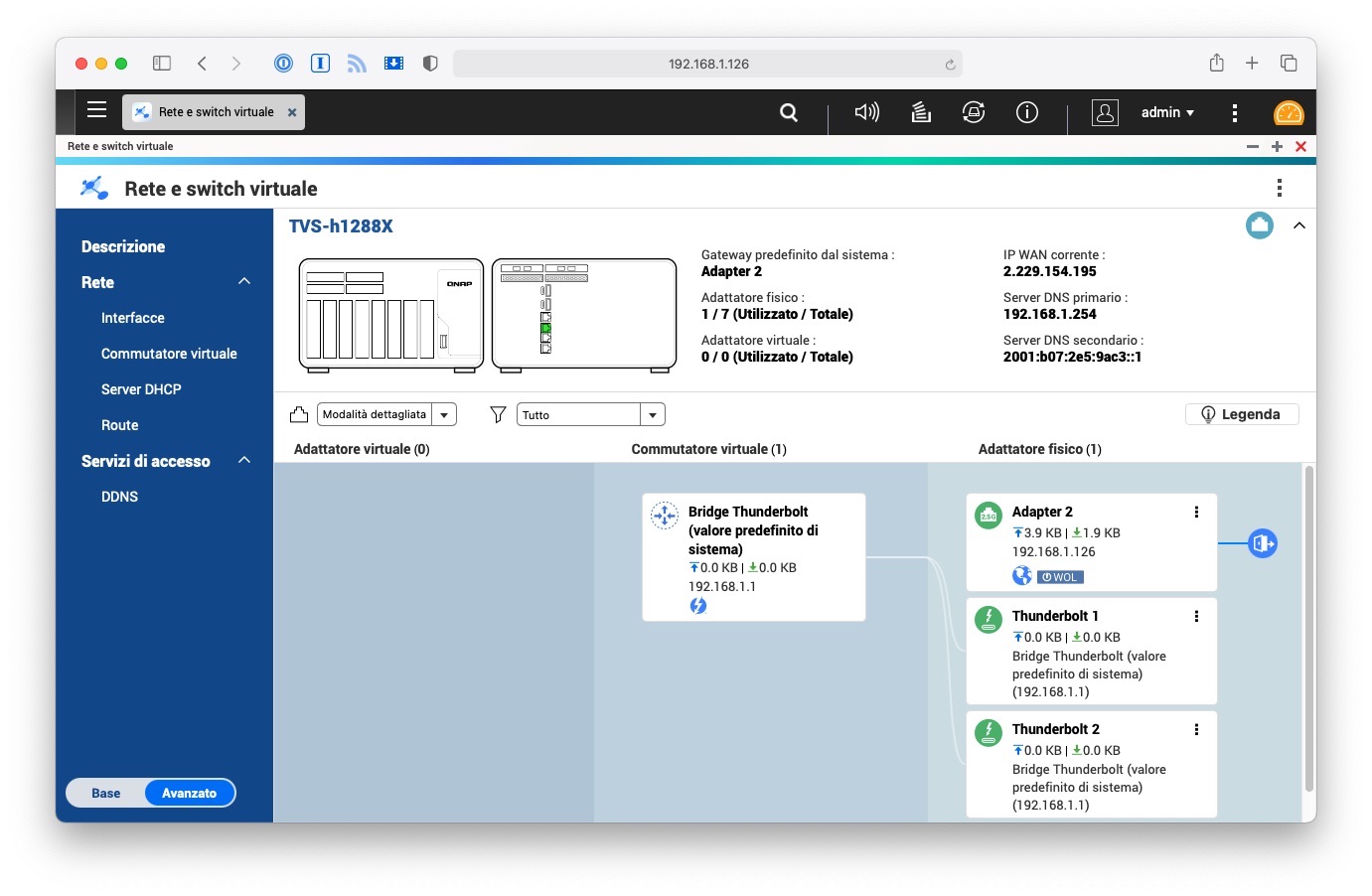Screen dimensions: 1372x896
Task: Open the volume control notifications icon
Action: click(x=866, y=112)
